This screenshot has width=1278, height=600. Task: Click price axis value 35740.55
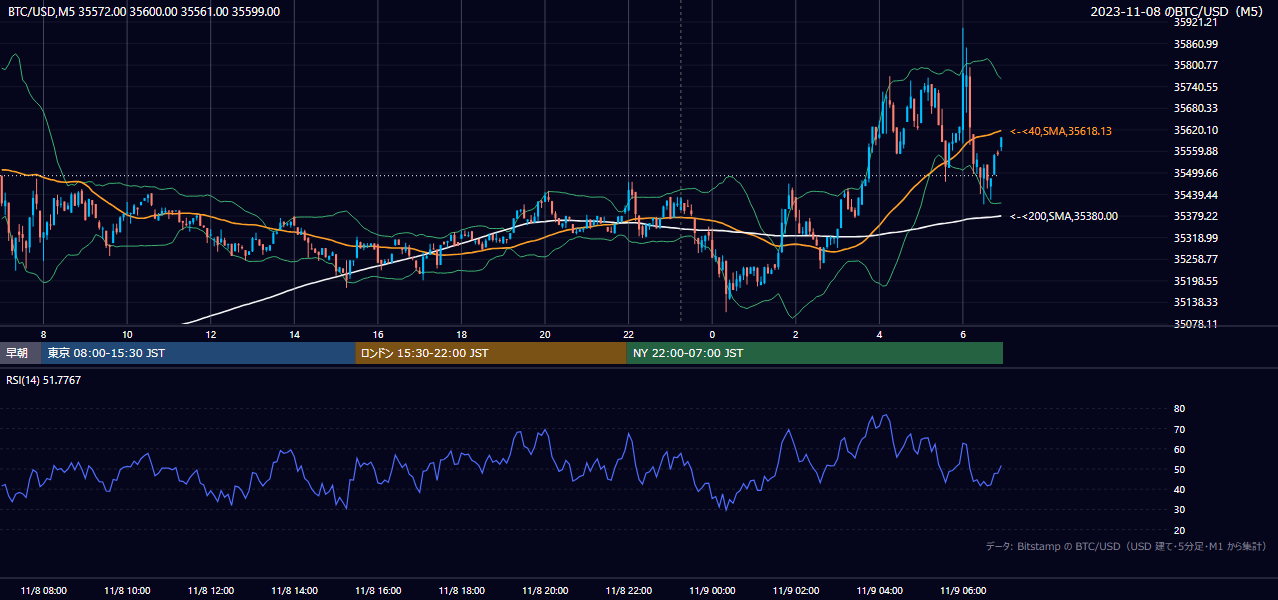1195,87
